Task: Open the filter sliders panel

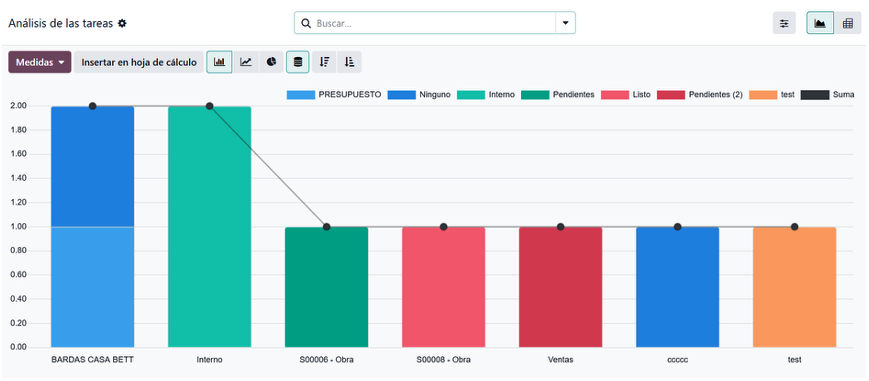Action: tap(784, 23)
